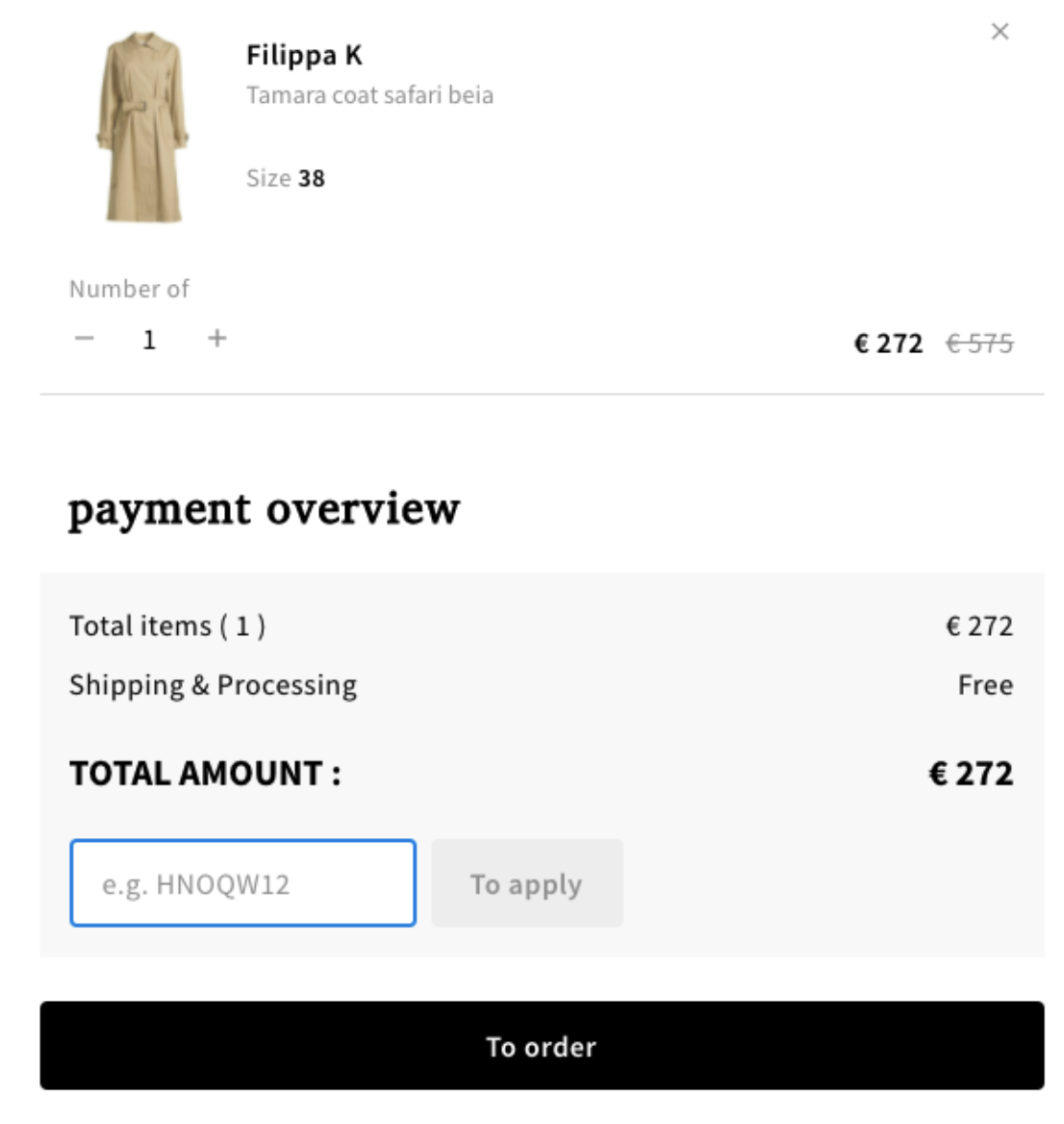Click the Free shipping value

[x=985, y=685]
